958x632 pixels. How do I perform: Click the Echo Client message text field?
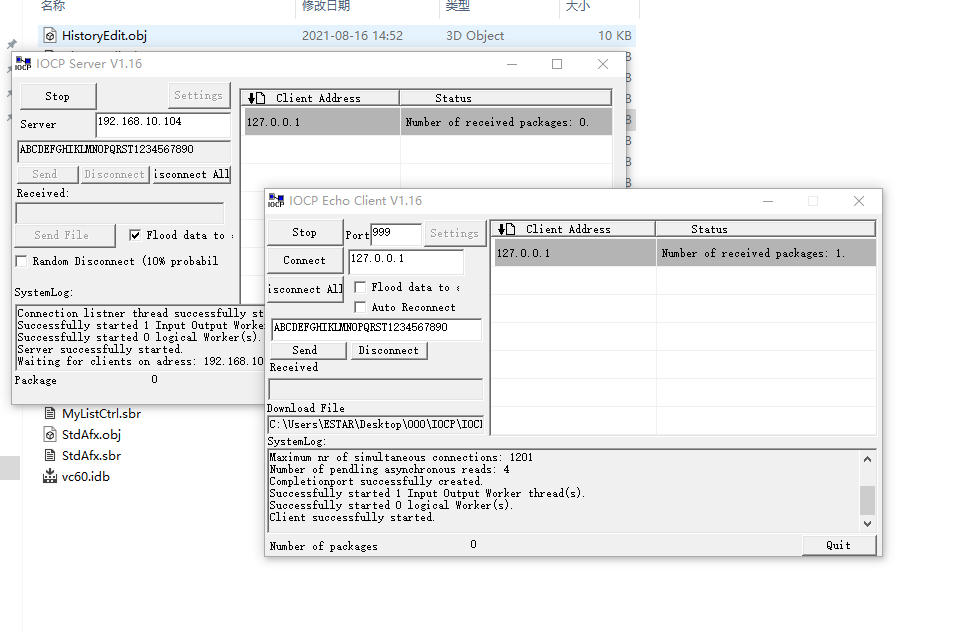[x=376, y=329]
